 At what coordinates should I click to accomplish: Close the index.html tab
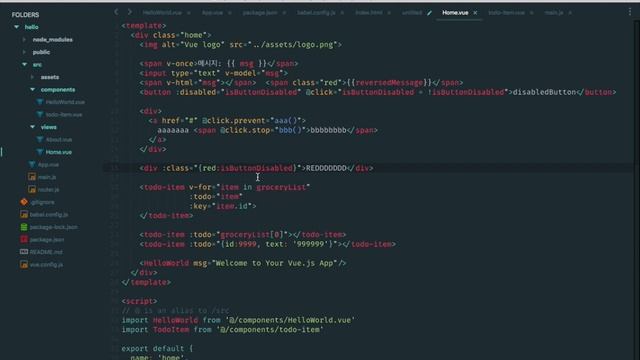click(389, 13)
